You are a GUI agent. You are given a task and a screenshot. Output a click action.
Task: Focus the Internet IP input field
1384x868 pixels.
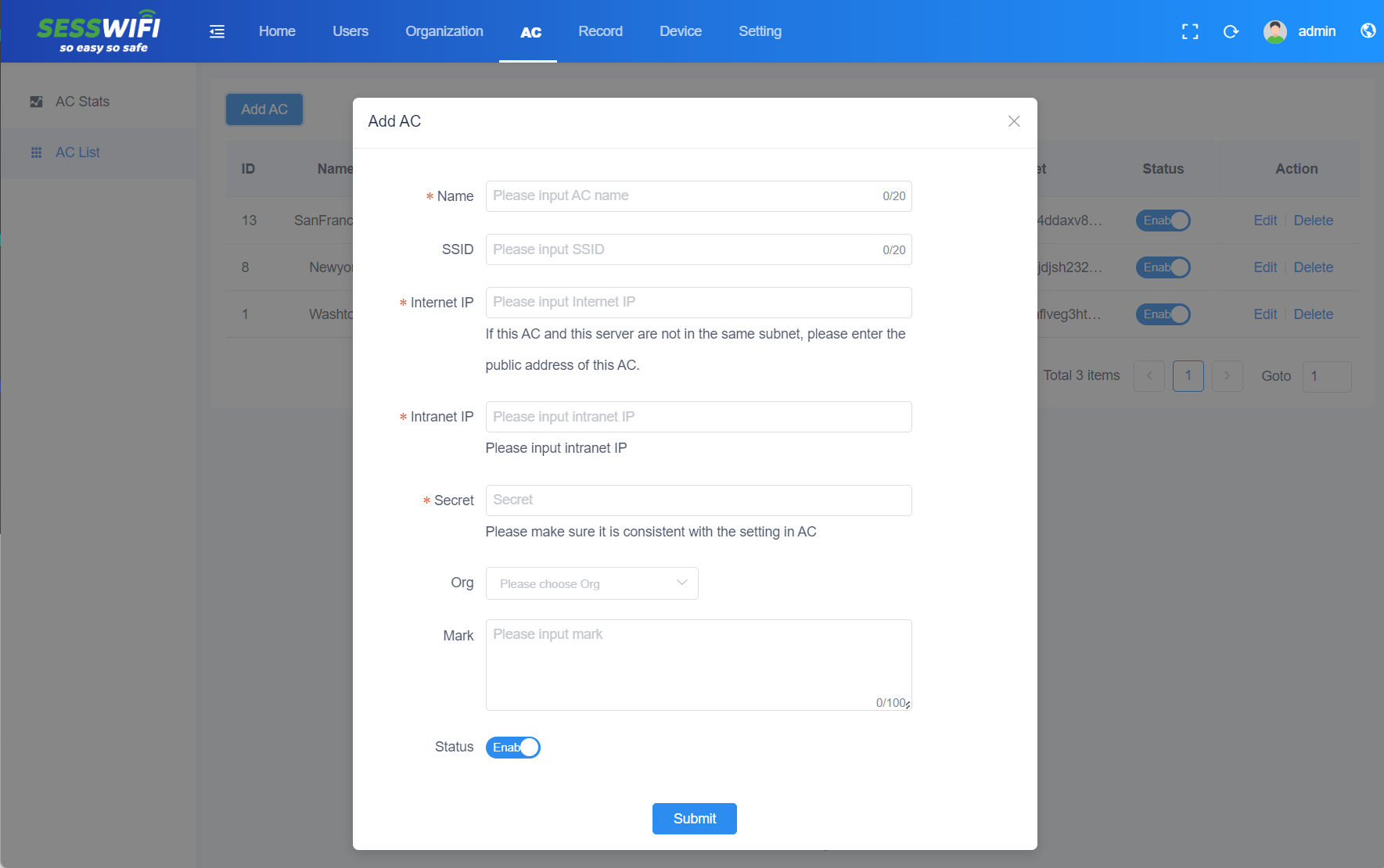click(x=699, y=303)
